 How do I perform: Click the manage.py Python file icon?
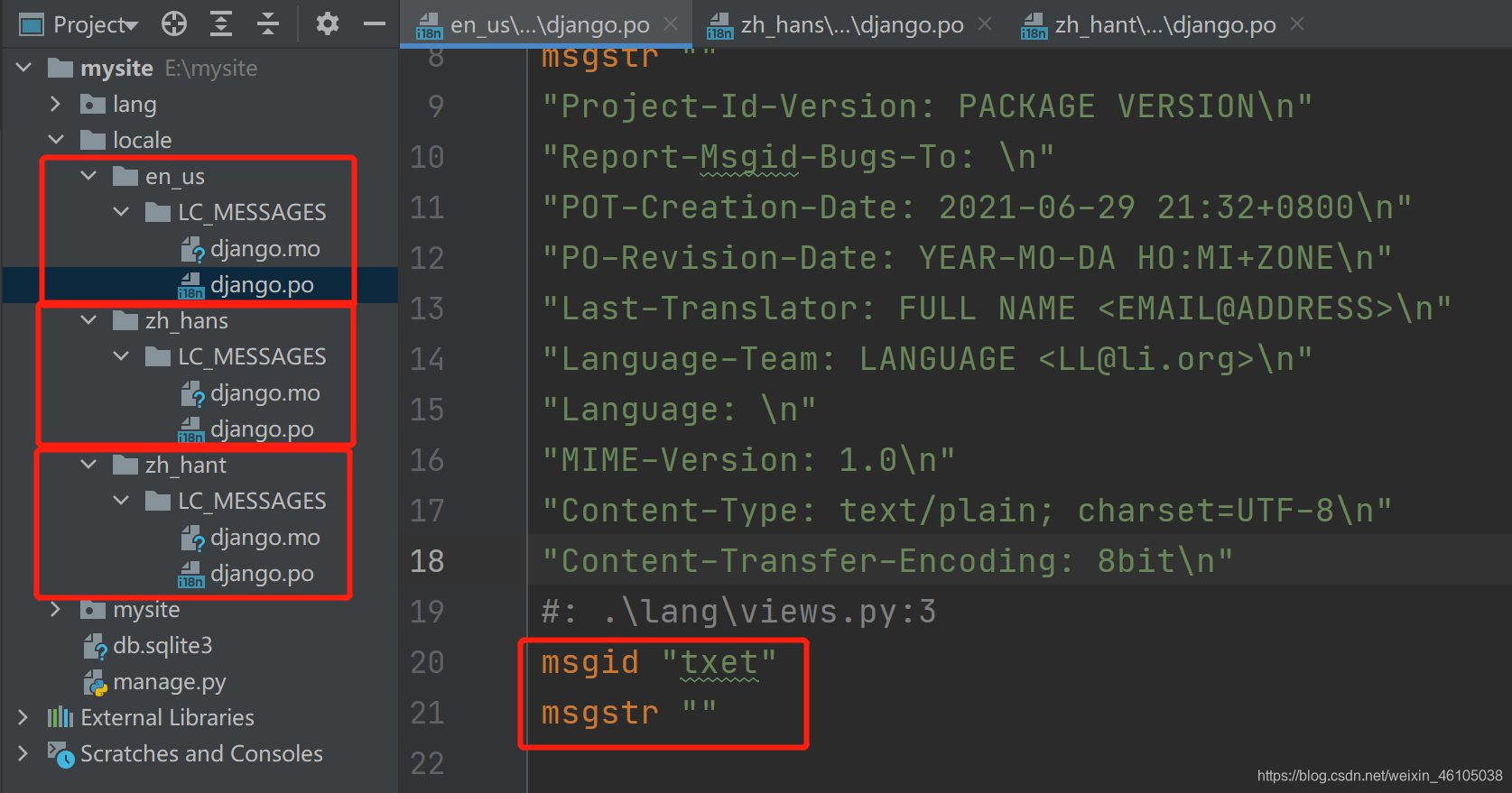point(95,682)
